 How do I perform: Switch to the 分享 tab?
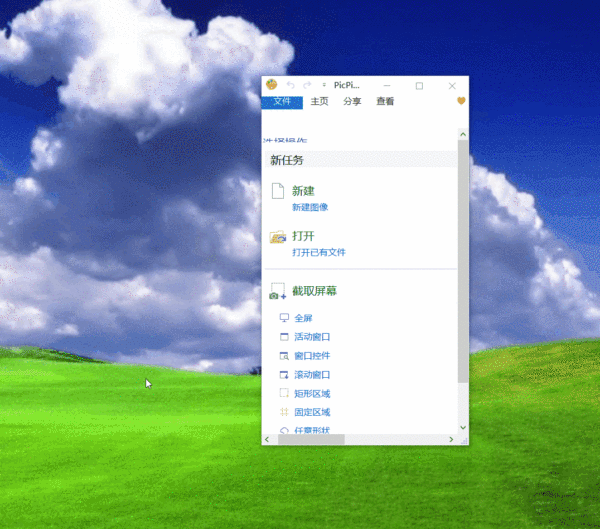pyautogui.click(x=352, y=101)
